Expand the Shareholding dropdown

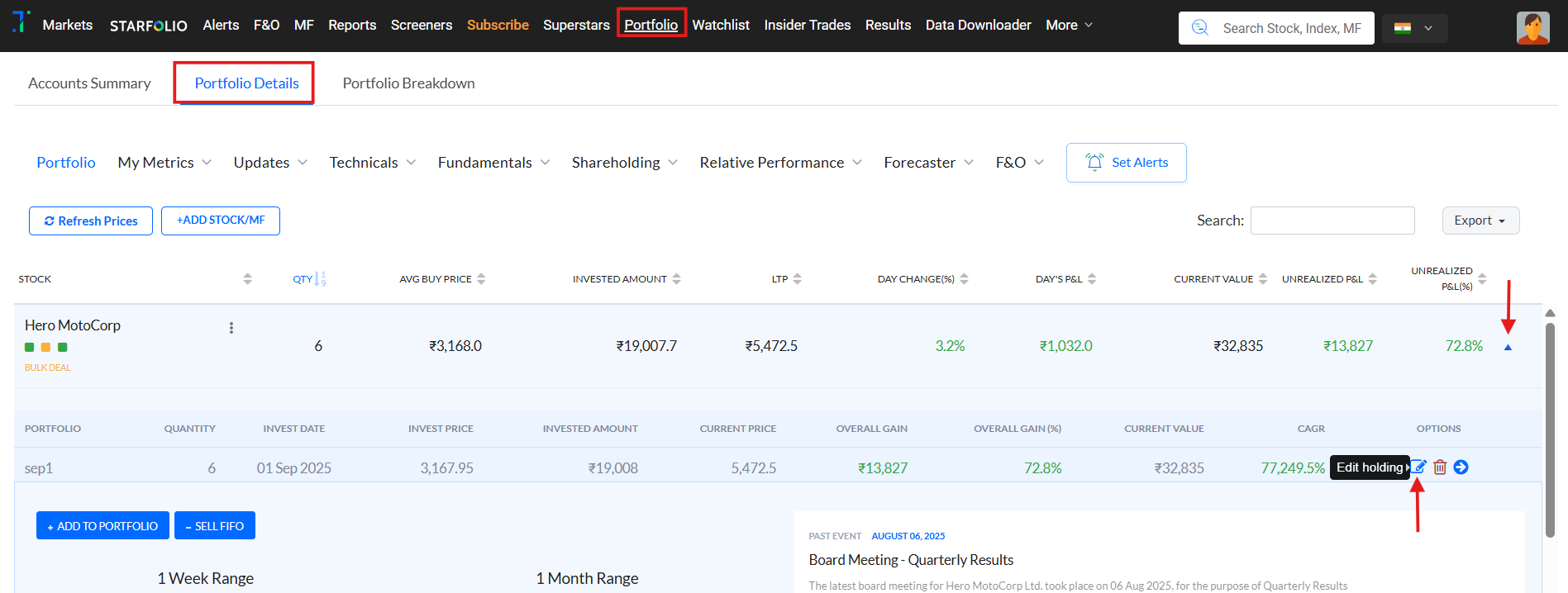click(624, 163)
